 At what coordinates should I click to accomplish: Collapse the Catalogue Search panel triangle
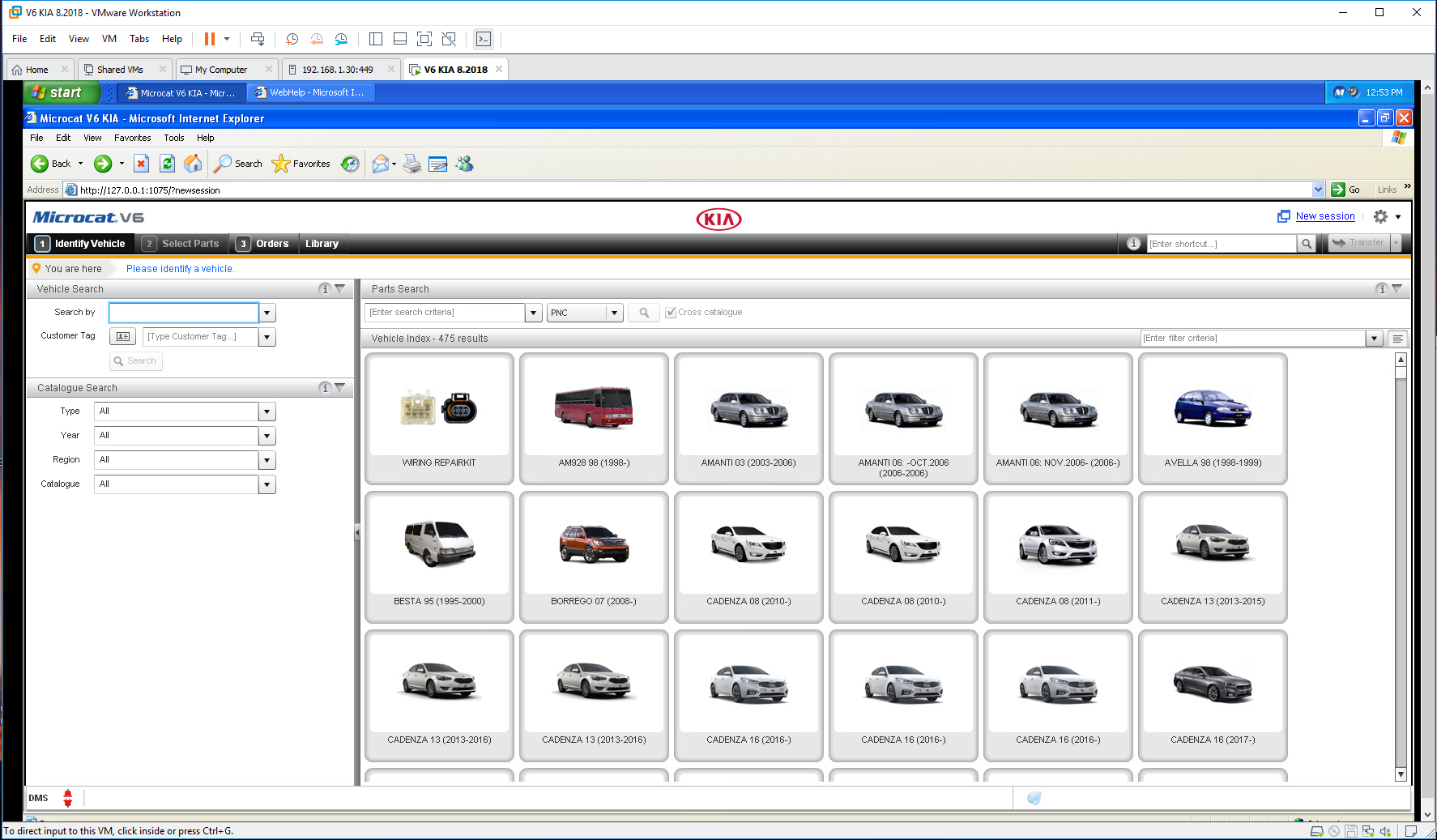click(340, 388)
